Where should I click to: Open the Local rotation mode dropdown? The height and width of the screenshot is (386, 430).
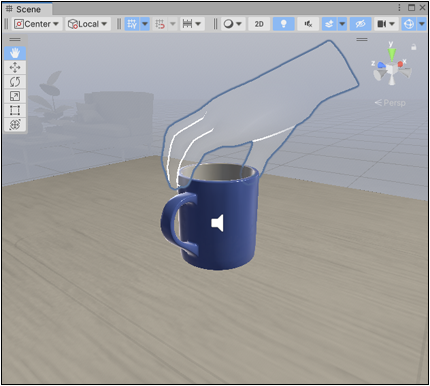tap(88, 24)
